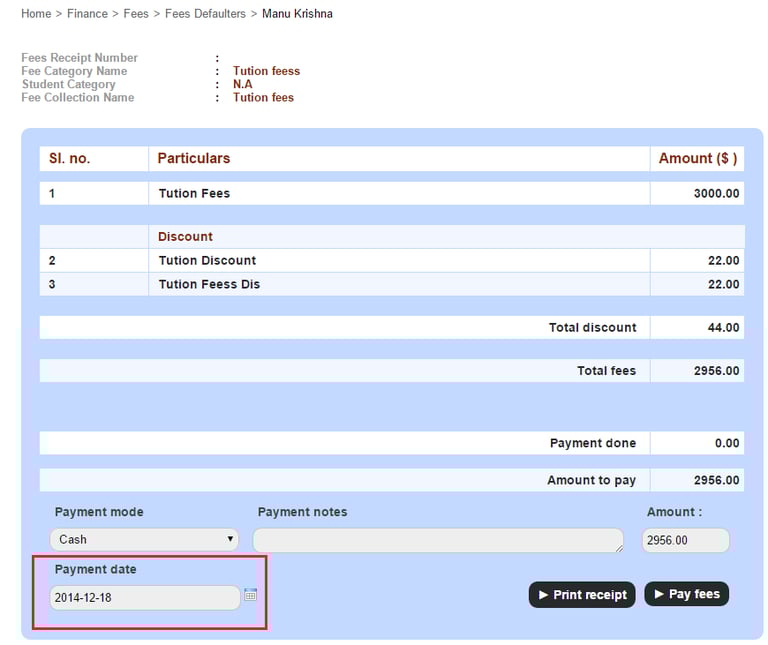Viewport: 768px width, 645px height.
Task: Click the Payment mode label
Action: click(99, 512)
